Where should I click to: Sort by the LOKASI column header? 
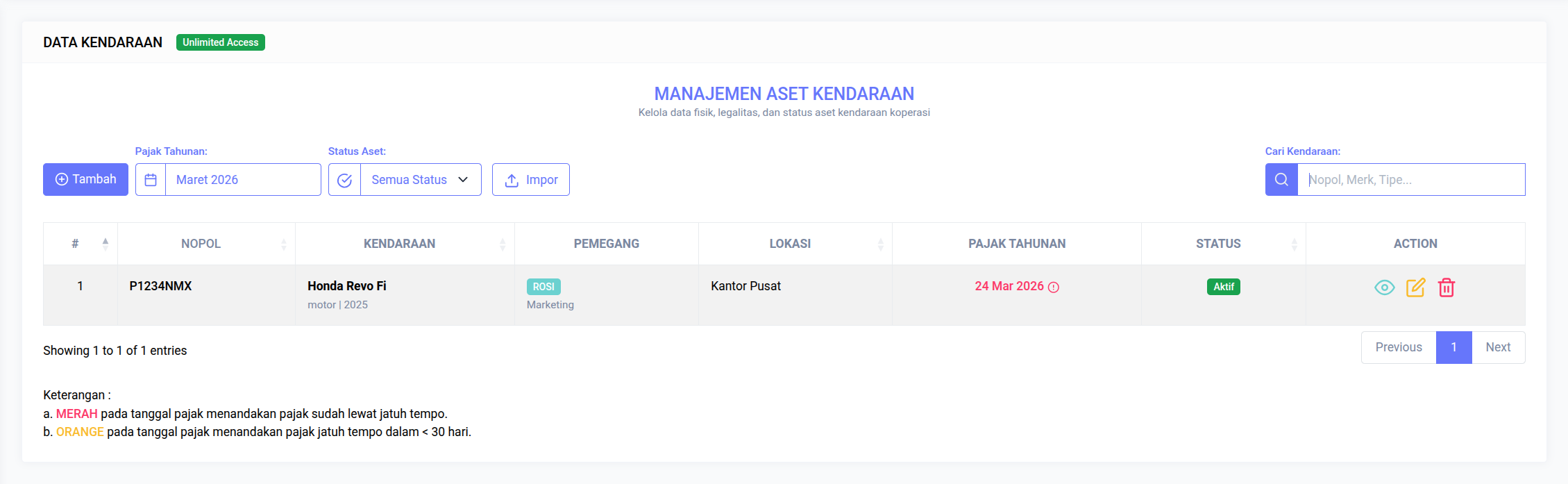click(790, 244)
